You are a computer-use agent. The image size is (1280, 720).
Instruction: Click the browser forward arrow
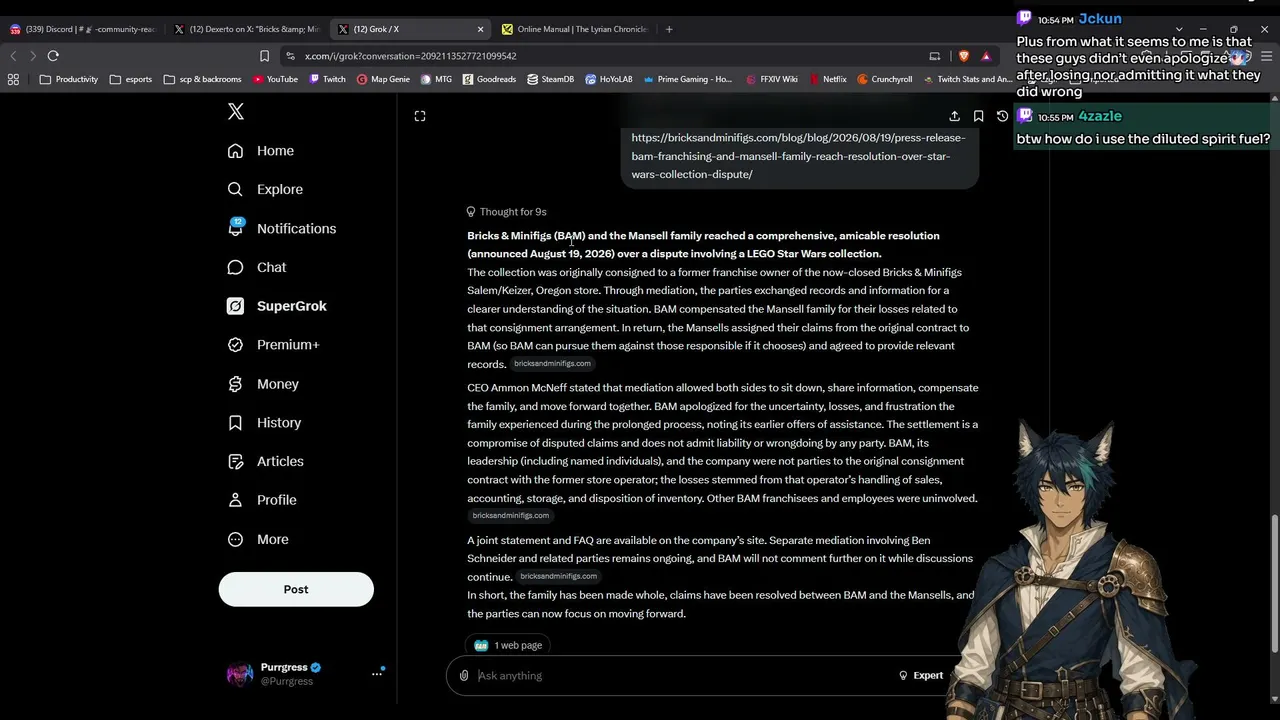point(32,56)
